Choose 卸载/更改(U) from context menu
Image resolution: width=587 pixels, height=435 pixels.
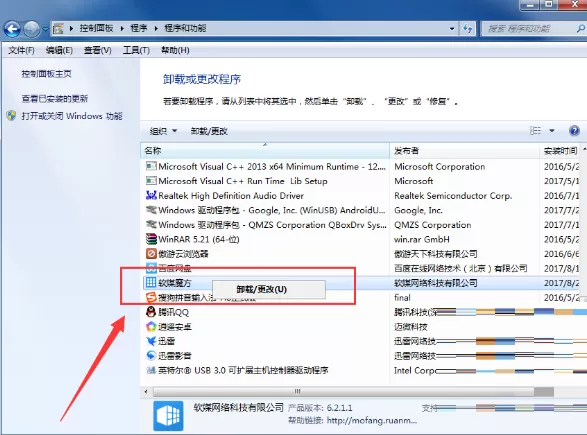coord(269,289)
